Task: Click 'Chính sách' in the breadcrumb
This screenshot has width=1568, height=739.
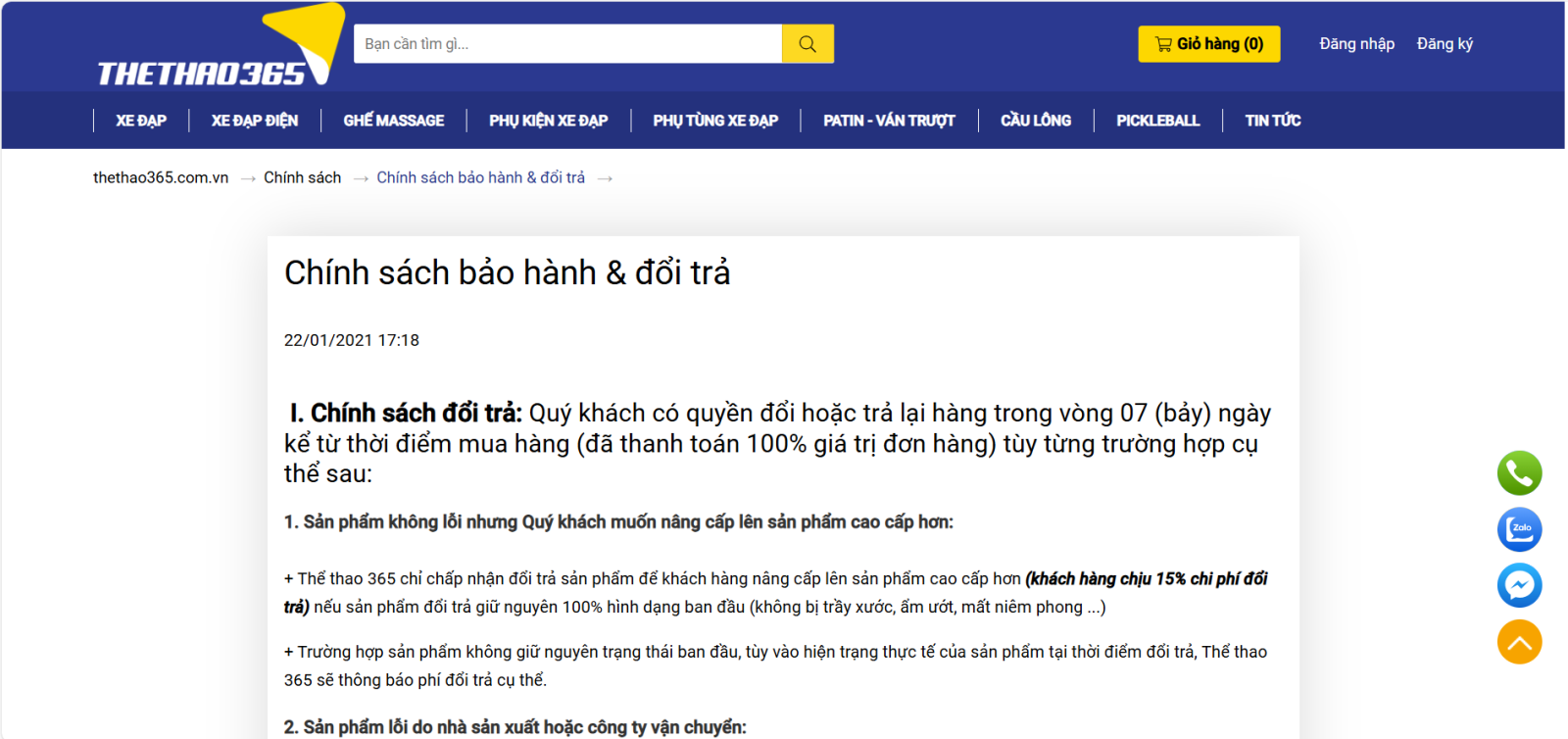Action: [302, 177]
